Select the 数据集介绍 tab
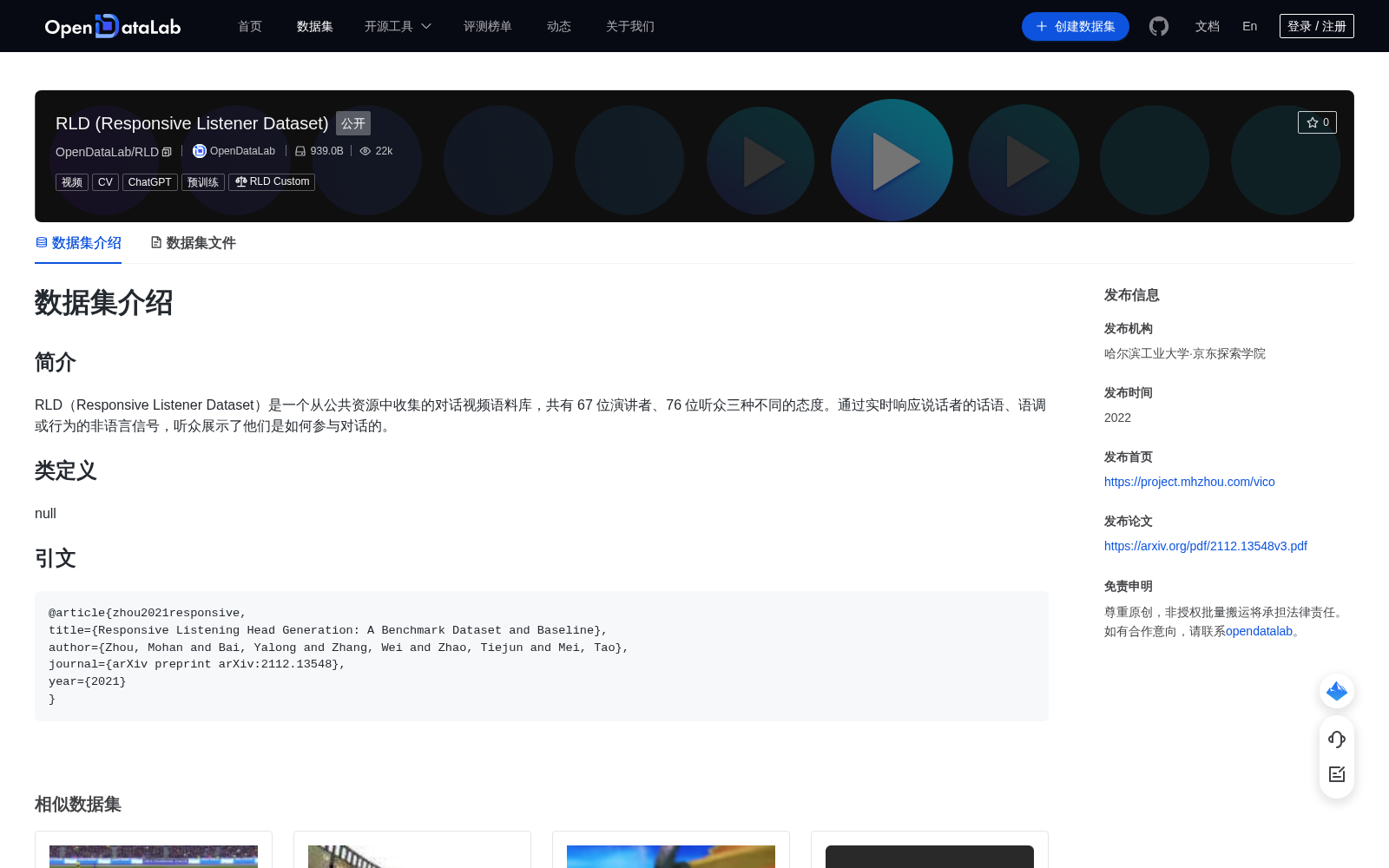 78,243
